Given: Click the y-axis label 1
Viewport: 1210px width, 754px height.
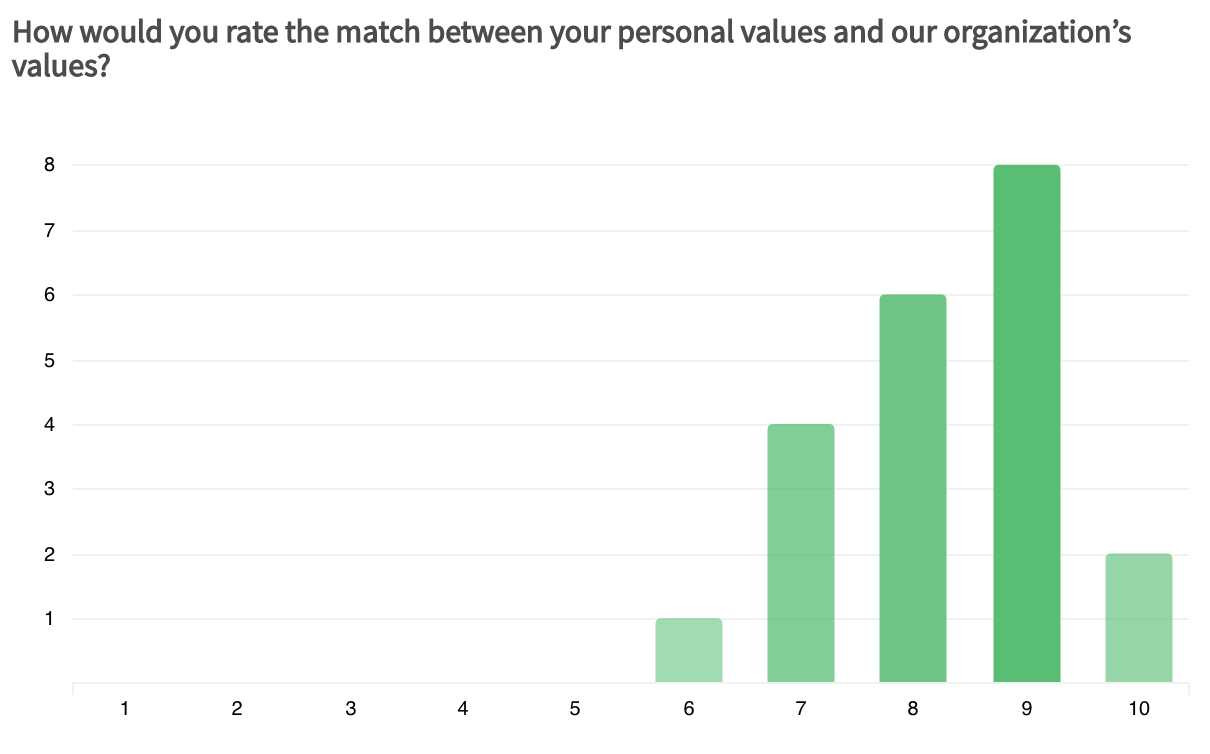Looking at the screenshot, I should pyautogui.click(x=48, y=619).
